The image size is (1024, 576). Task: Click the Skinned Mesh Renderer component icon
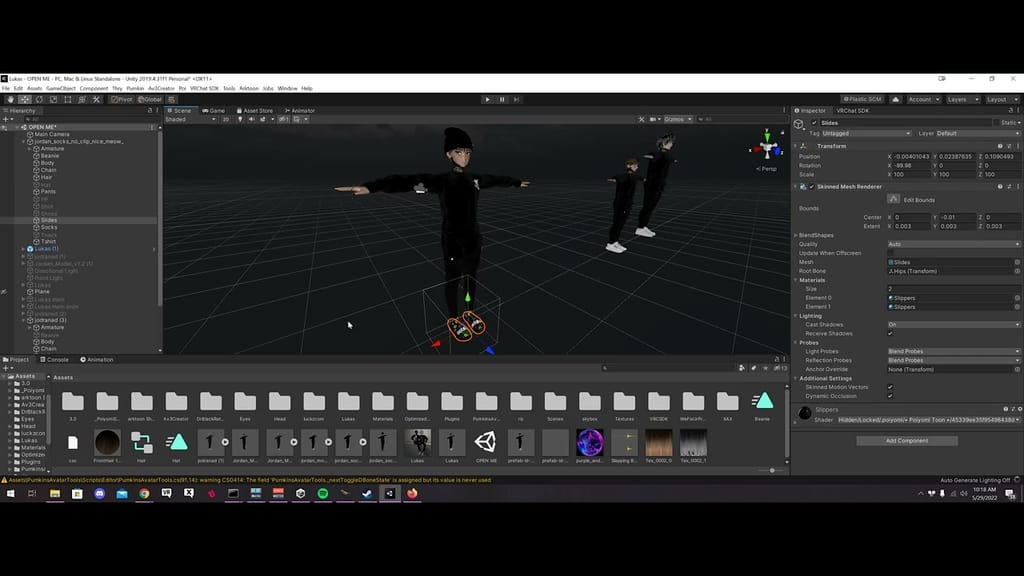(804, 186)
